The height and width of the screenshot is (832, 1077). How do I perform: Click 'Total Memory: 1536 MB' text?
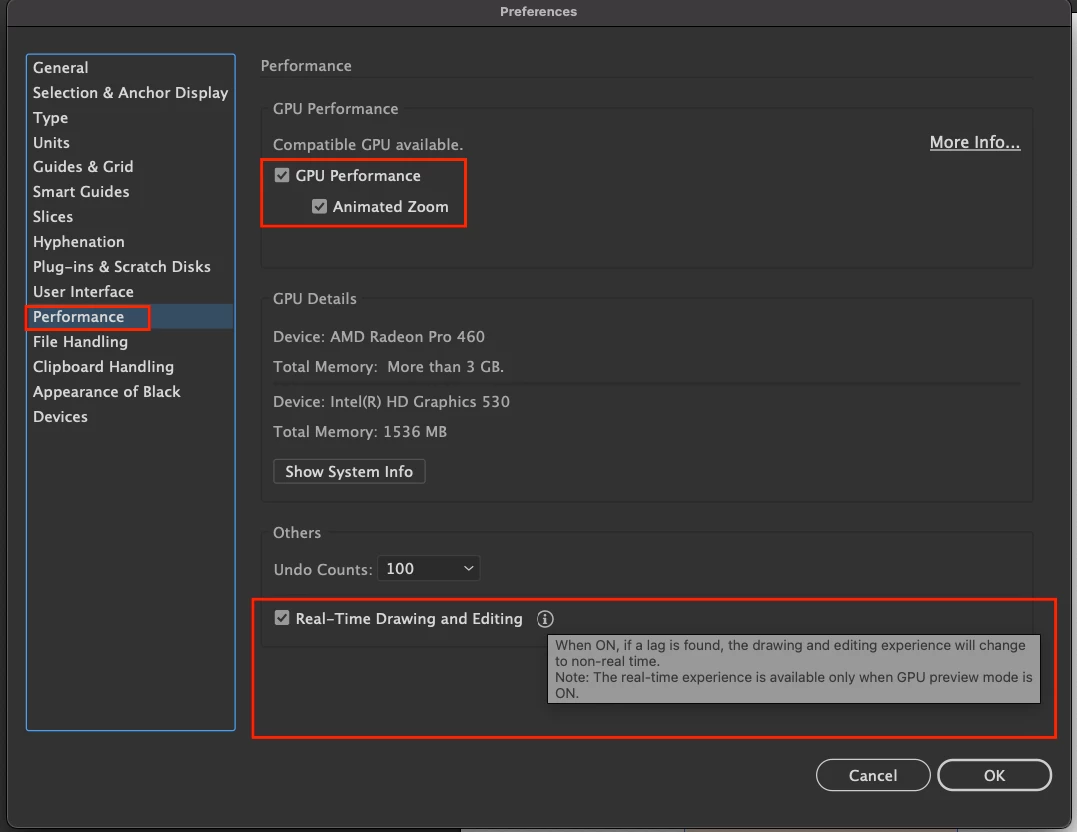(x=360, y=431)
